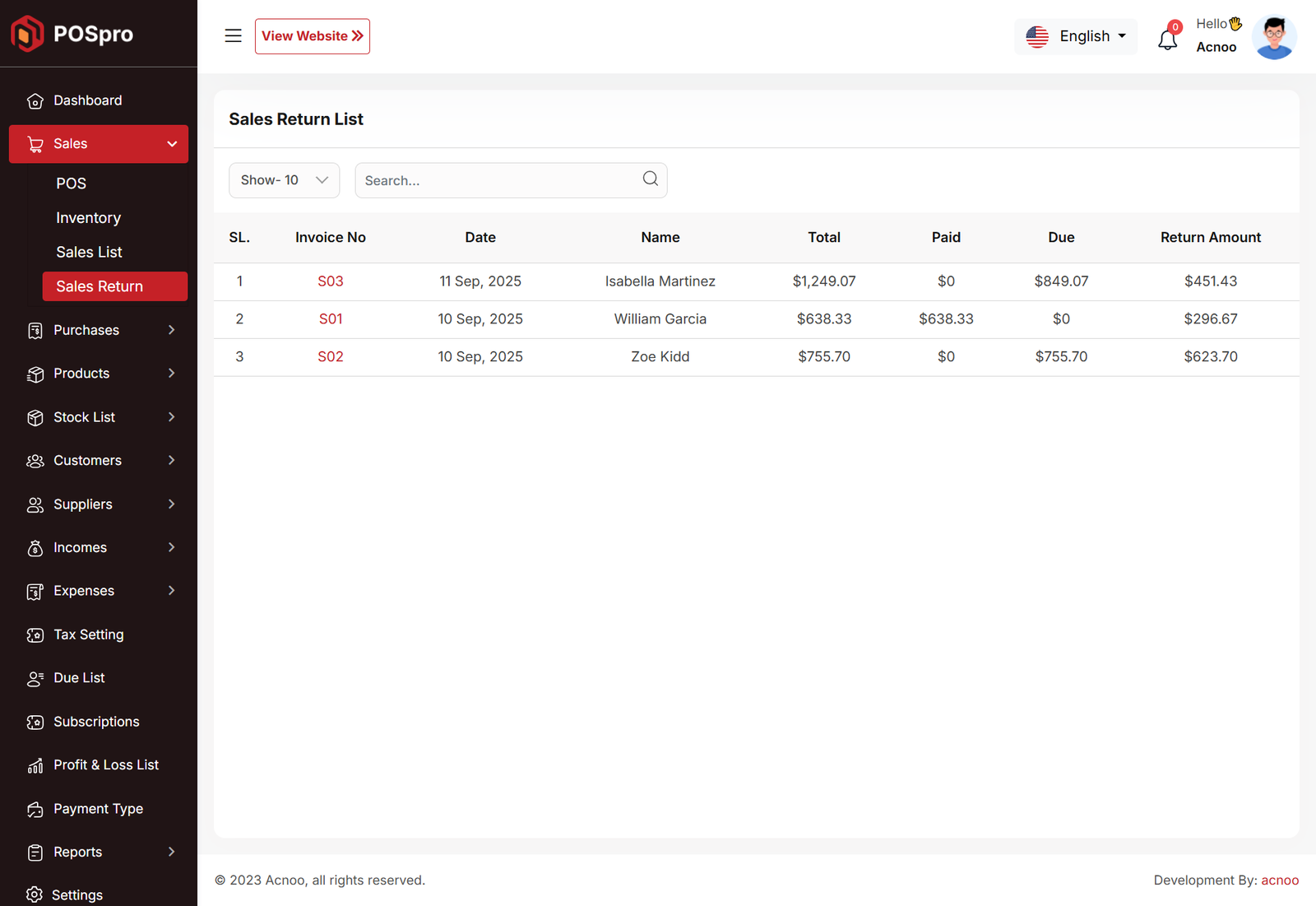Click the POSpro logo
Image resolution: width=1316 pixels, height=906 pixels.
point(72,34)
